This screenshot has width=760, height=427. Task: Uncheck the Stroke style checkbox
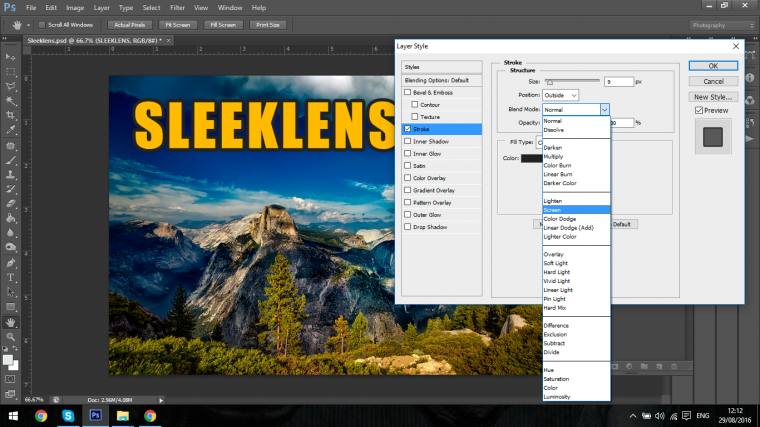tap(408, 129)
